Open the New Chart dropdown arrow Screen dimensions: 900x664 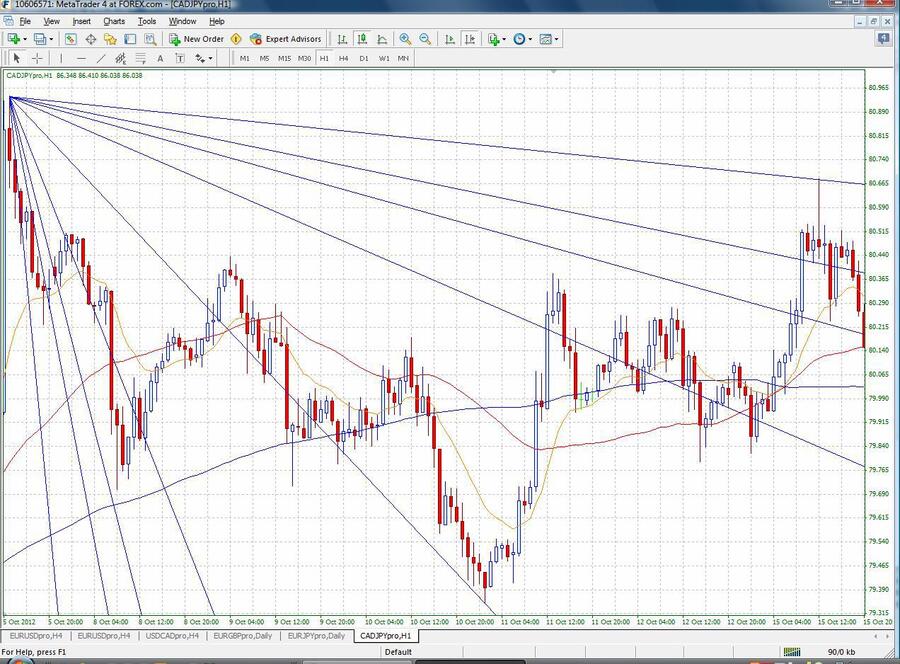point(27,39)
